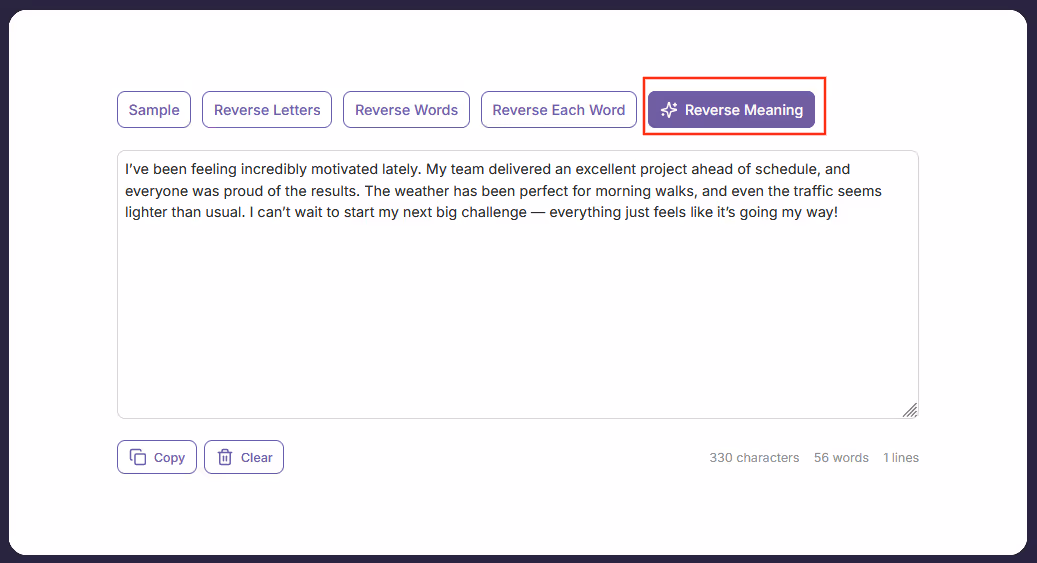This screenshot has width=1037, height=563.
Task: Run Reverse Meaning AI button
Action: coord(731,110)
